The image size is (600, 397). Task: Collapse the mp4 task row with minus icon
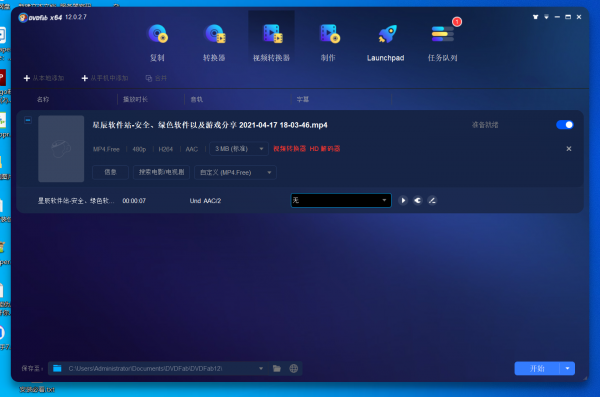point(28,120)
